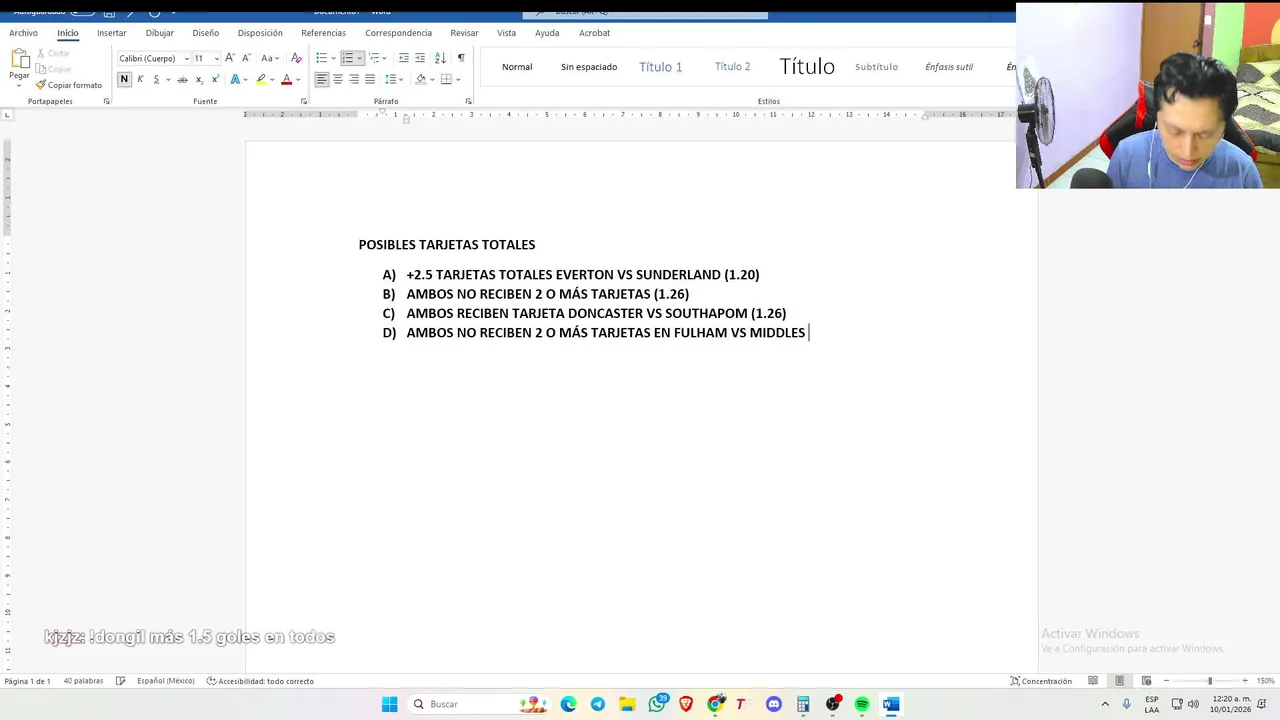Switch to Insertar tab

pyautogui.click(x=112, y=33)
